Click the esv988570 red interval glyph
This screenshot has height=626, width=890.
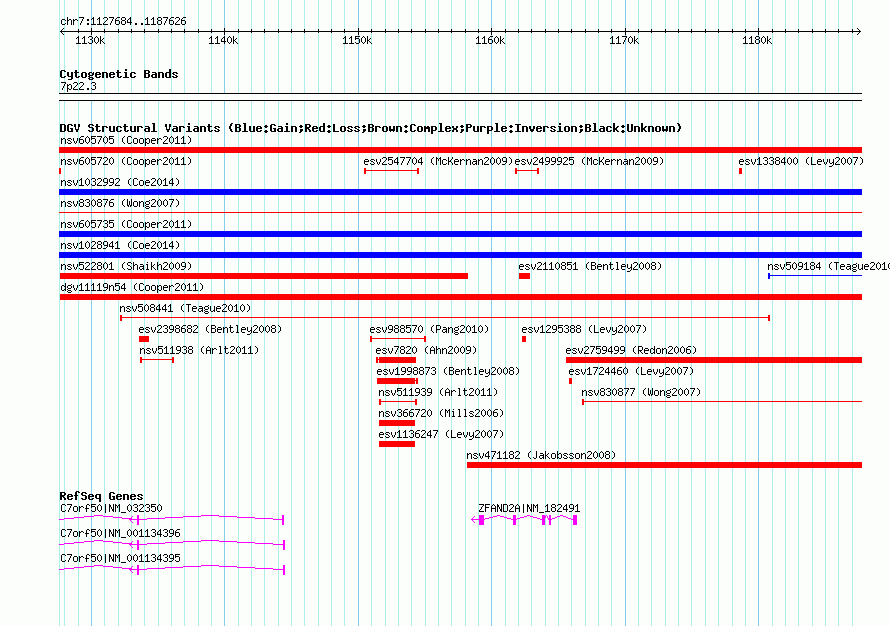[398, 339]
